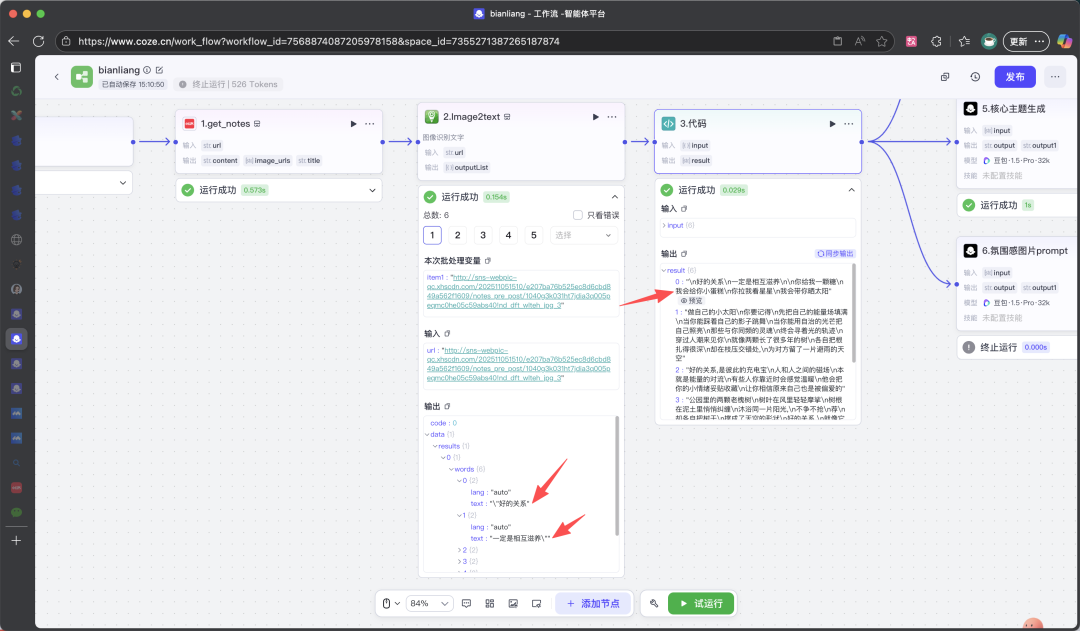The width and height of the screenshot is (1080, 631).
Task: Click the 预览 preview button under result 0
Action: point(692,301)
